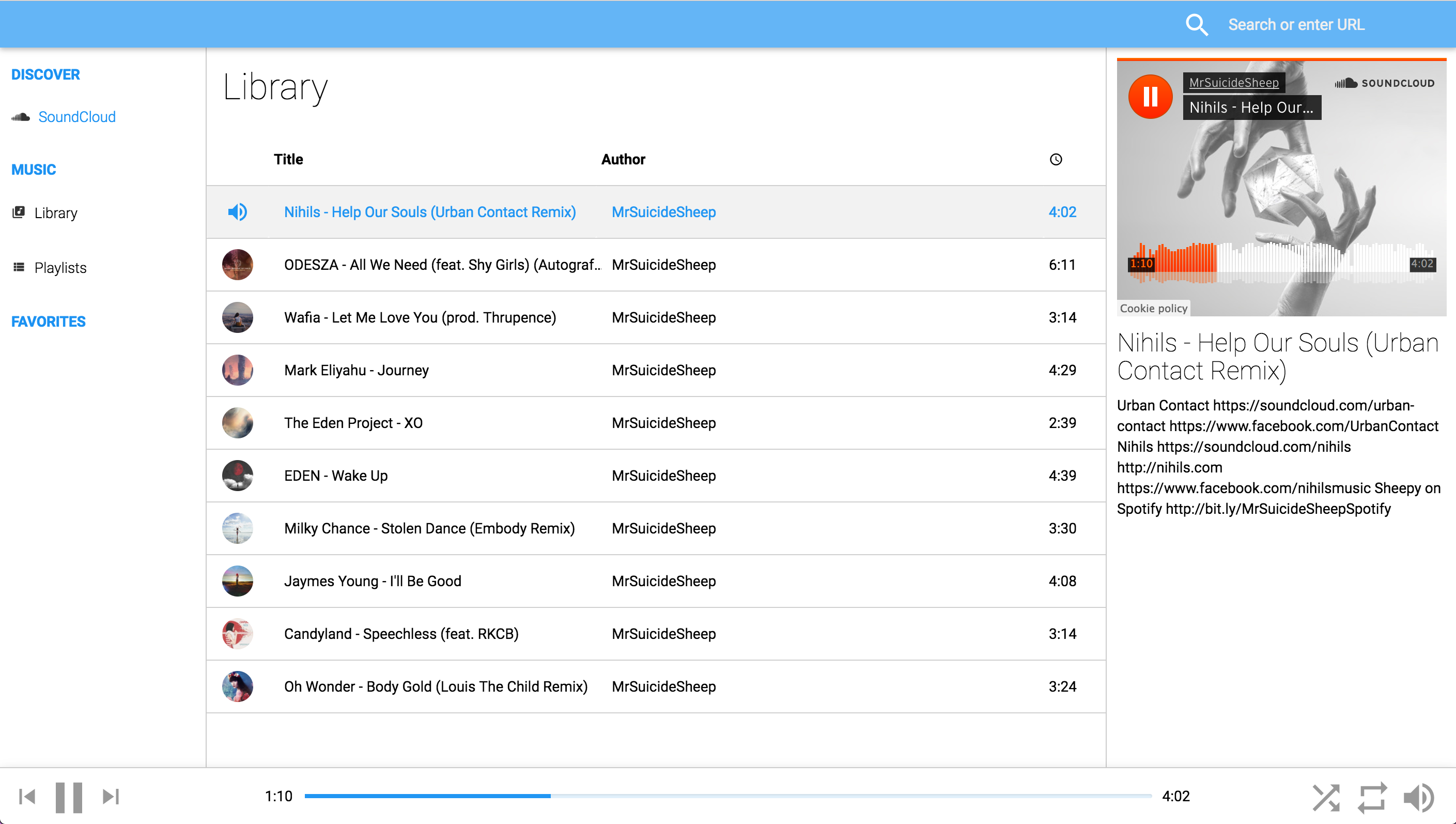Click the 4:39 duration of EDEN Wake Up

coord(1062,475)
